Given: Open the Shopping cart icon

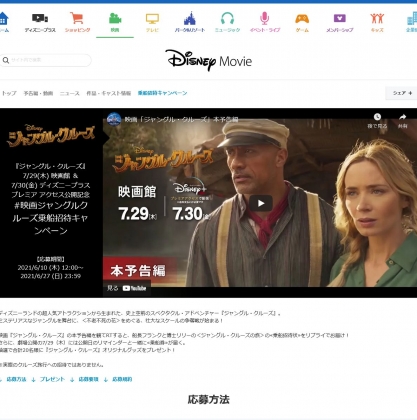Looking at the screenshot, I should 77,18.
